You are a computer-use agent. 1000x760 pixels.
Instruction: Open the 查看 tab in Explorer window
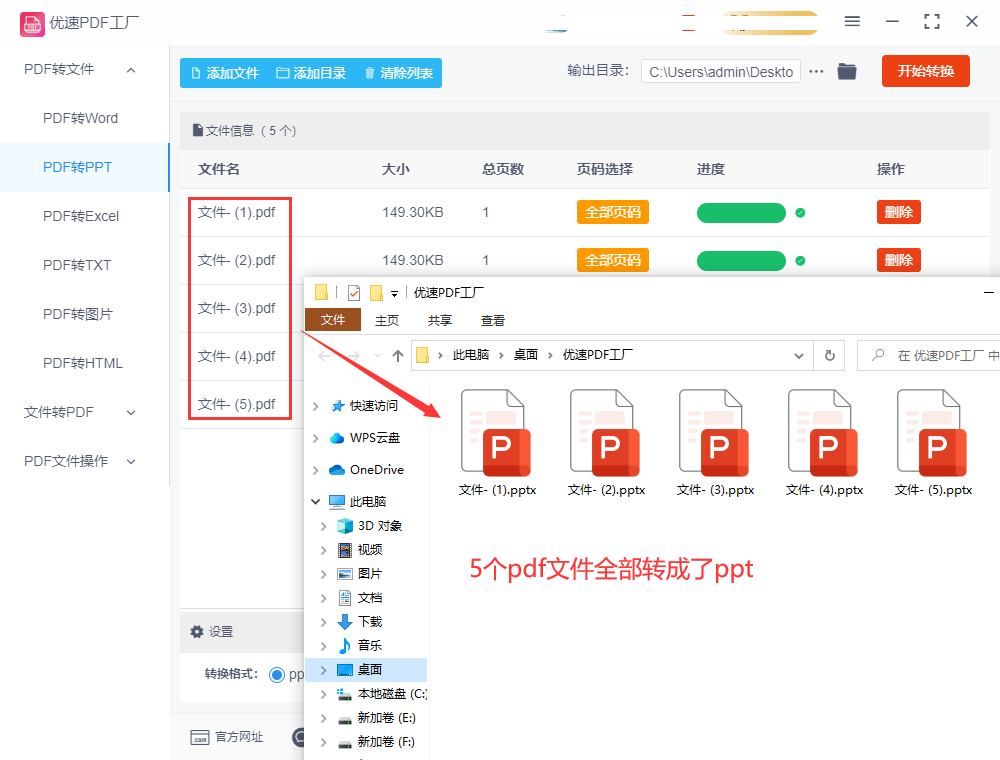coord(492,320)
